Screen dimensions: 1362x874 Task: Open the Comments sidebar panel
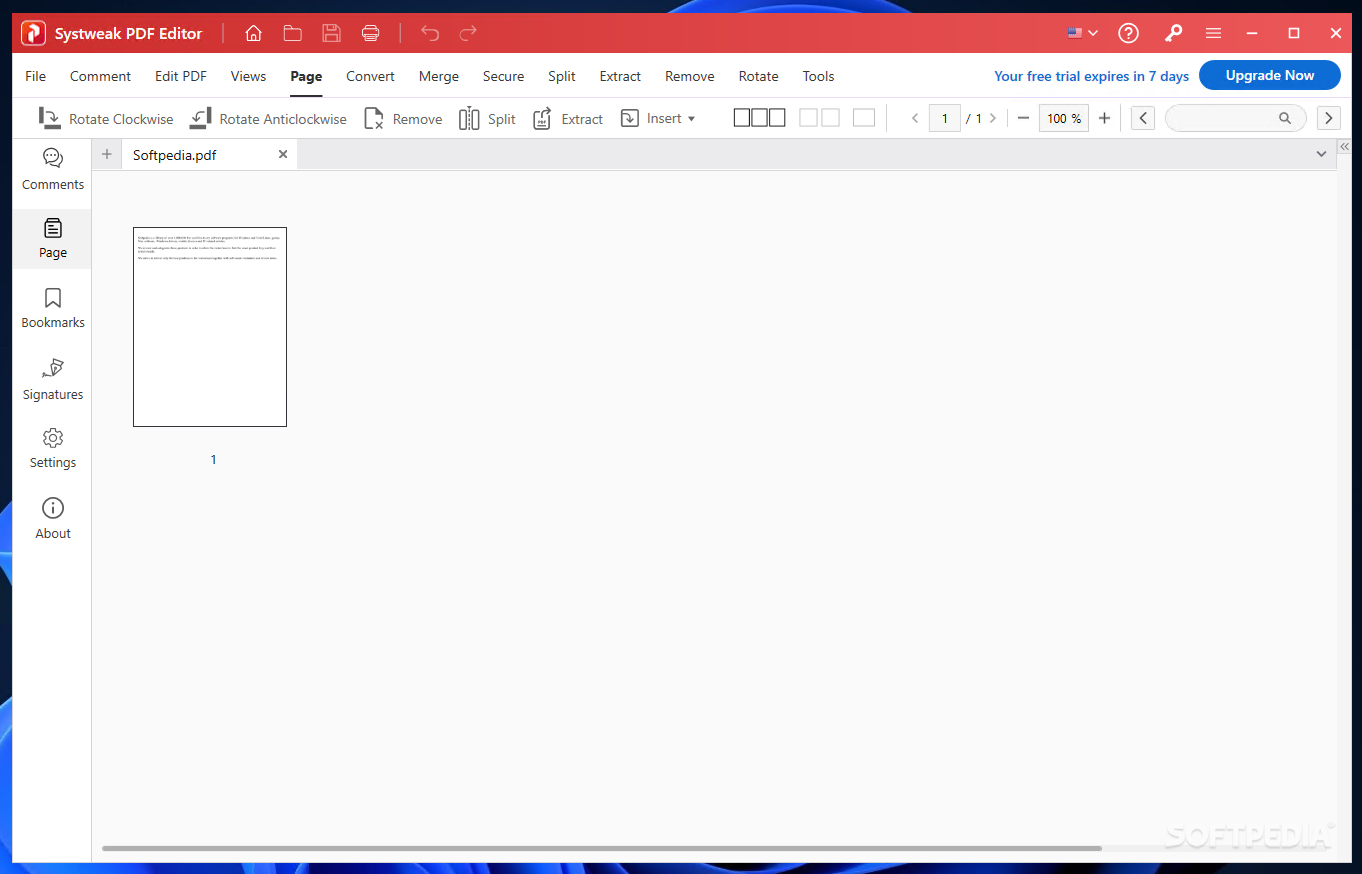click(53, 169)
